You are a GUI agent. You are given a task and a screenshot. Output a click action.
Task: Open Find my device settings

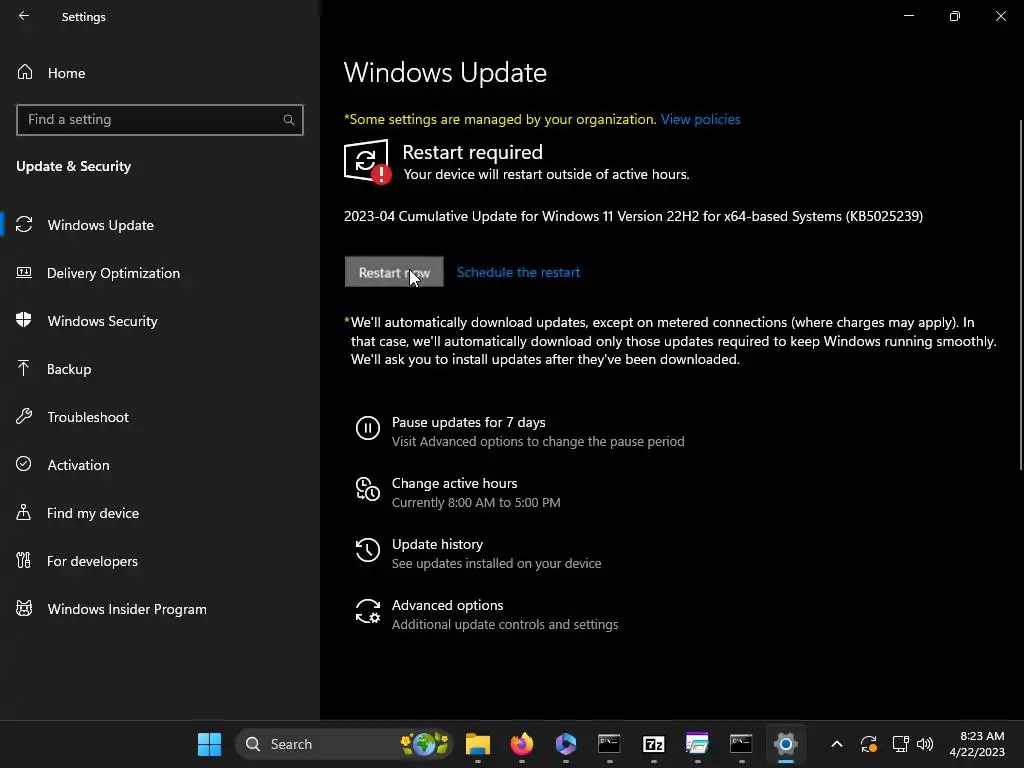(93, 513)
